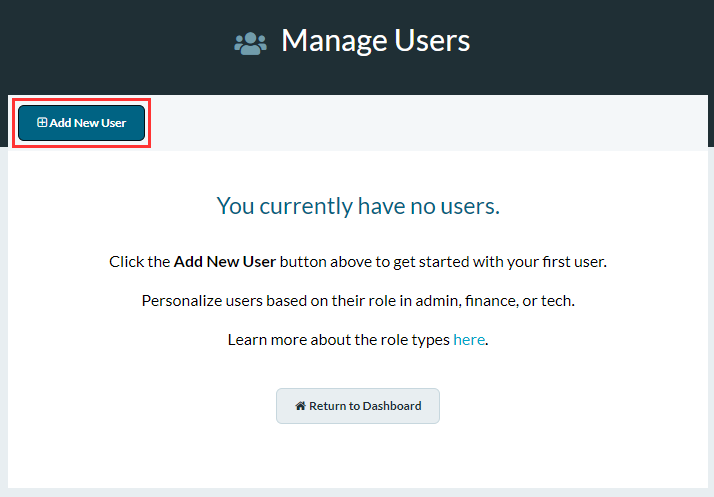Image resolution: width=714 pixels, height=497 pixels.
Task: Click the plus-square icon on Add New User
Action: [x=42, y=122]
